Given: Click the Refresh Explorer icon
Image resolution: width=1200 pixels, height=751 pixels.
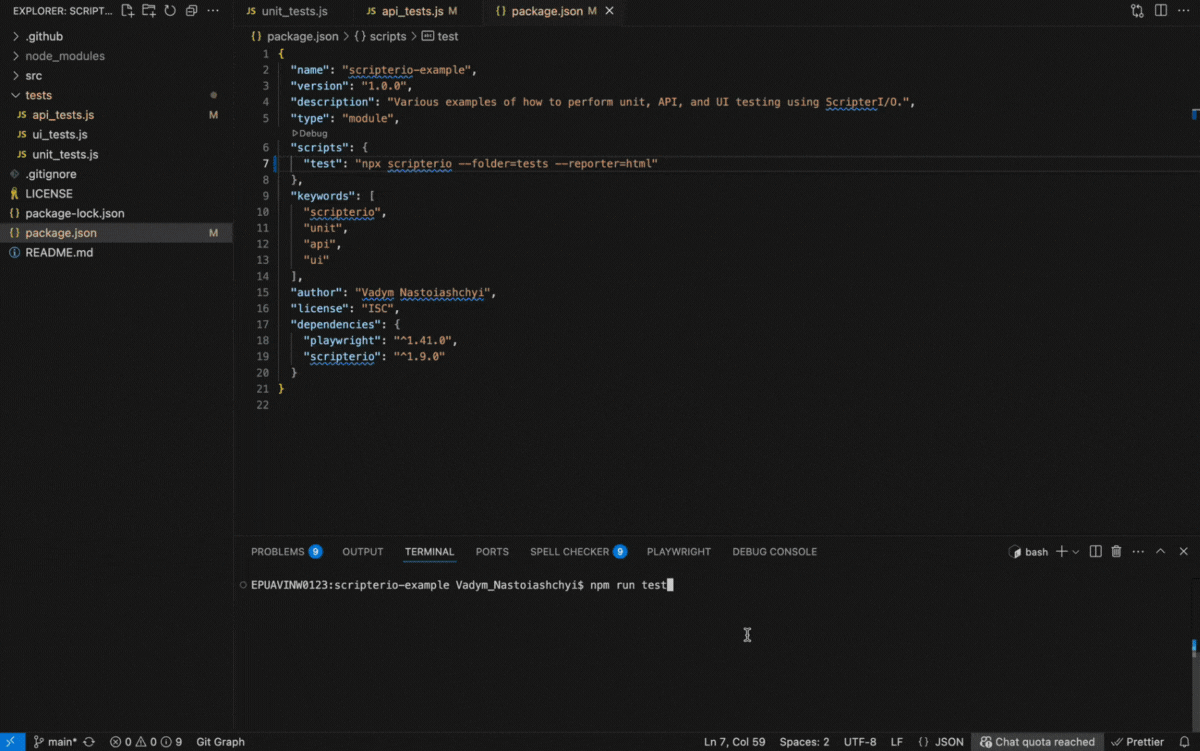Looking at the screenshot, I should (x=169, y=9).
